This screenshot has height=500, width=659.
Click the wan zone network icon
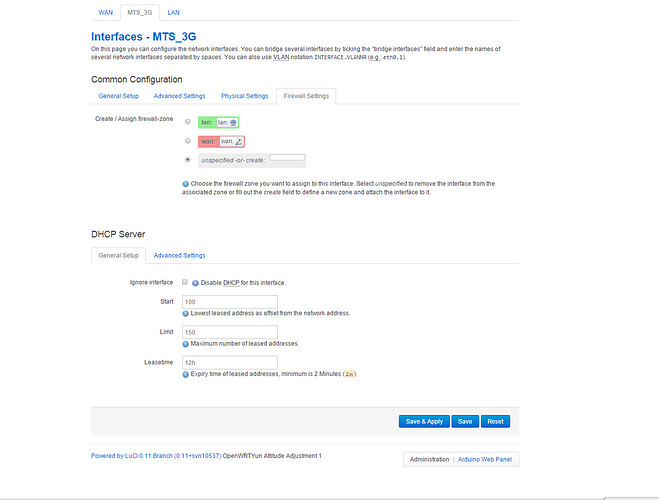tap(239, 142)
